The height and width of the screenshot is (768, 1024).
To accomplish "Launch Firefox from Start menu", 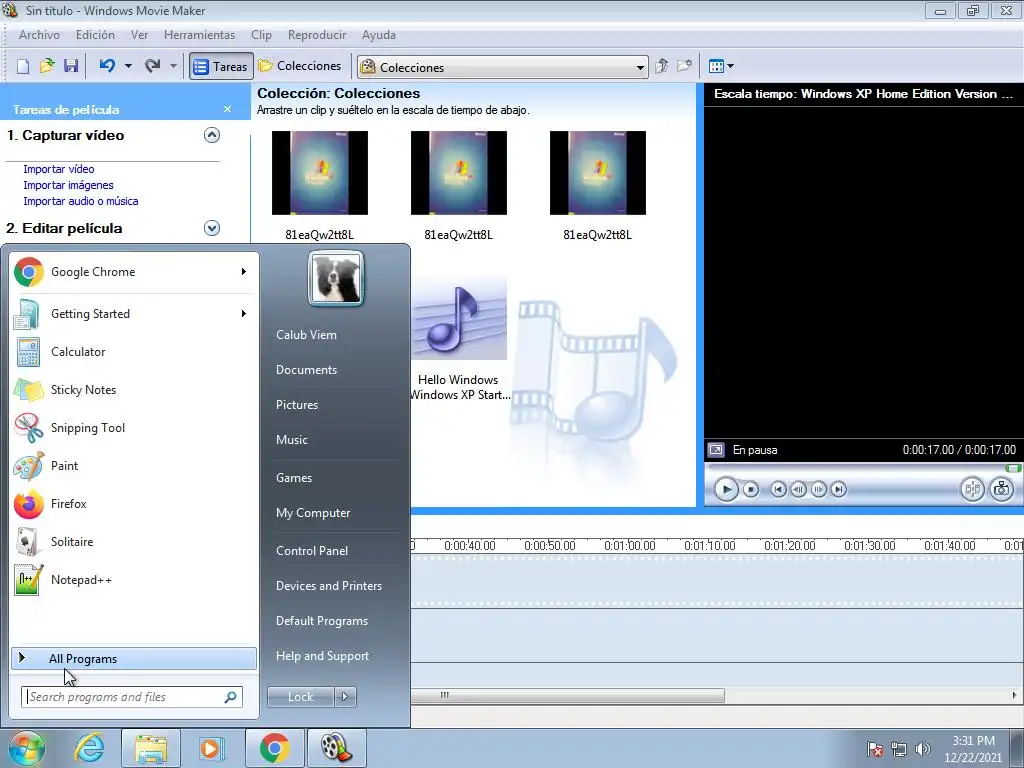I will pyautogui.click(x=134, y=504).
